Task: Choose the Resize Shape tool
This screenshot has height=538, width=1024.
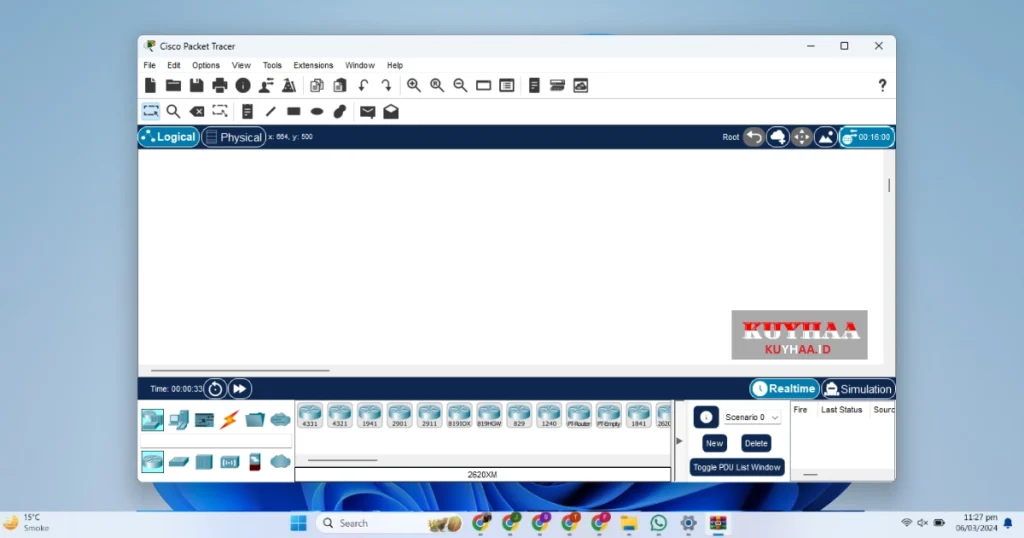Action: (220, 112)
